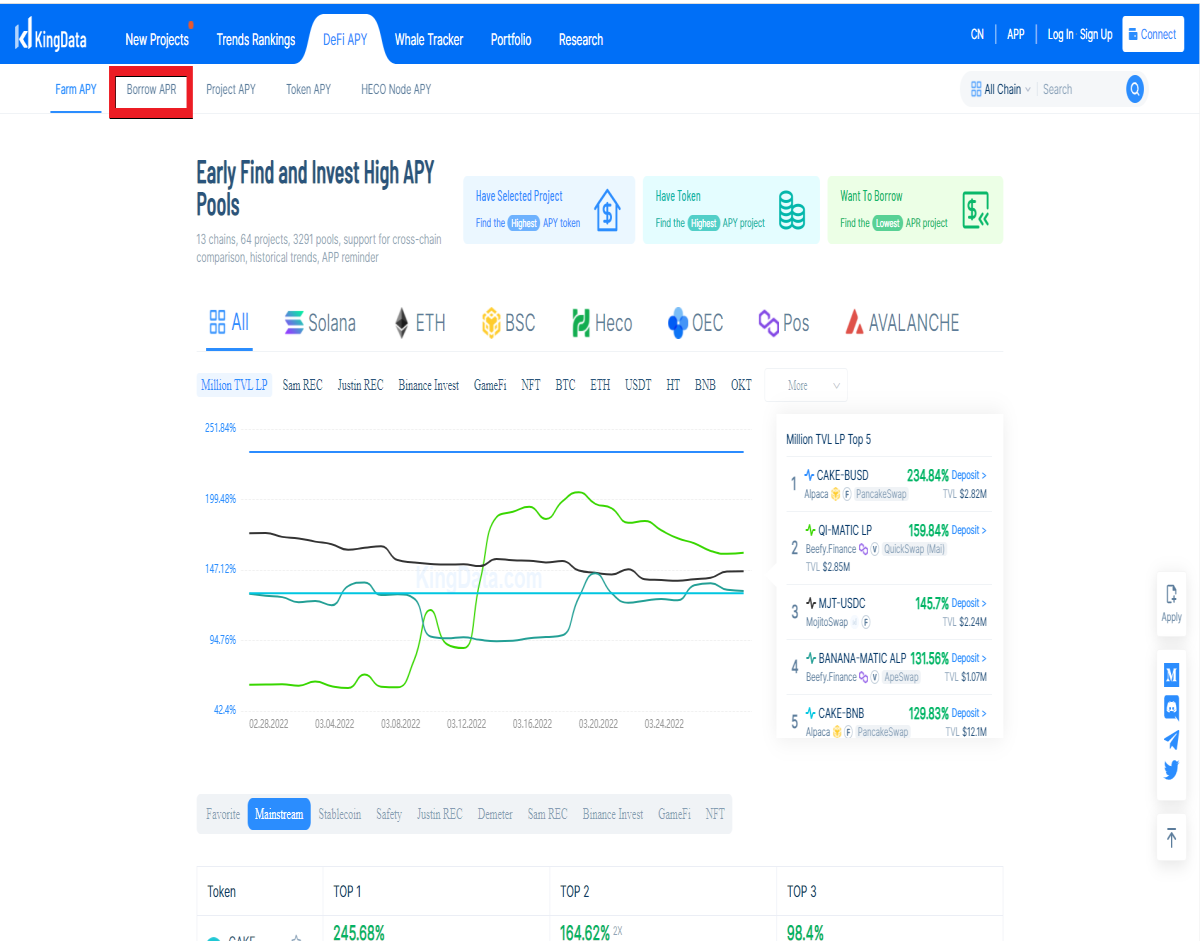Viewport: 1200px width, 941px height.
Task: Open the More filters dropdown
Action: pos(806,385)
